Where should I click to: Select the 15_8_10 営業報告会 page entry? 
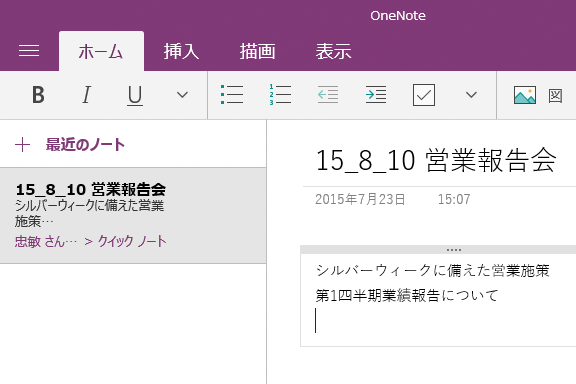click(x=133, y=216)
